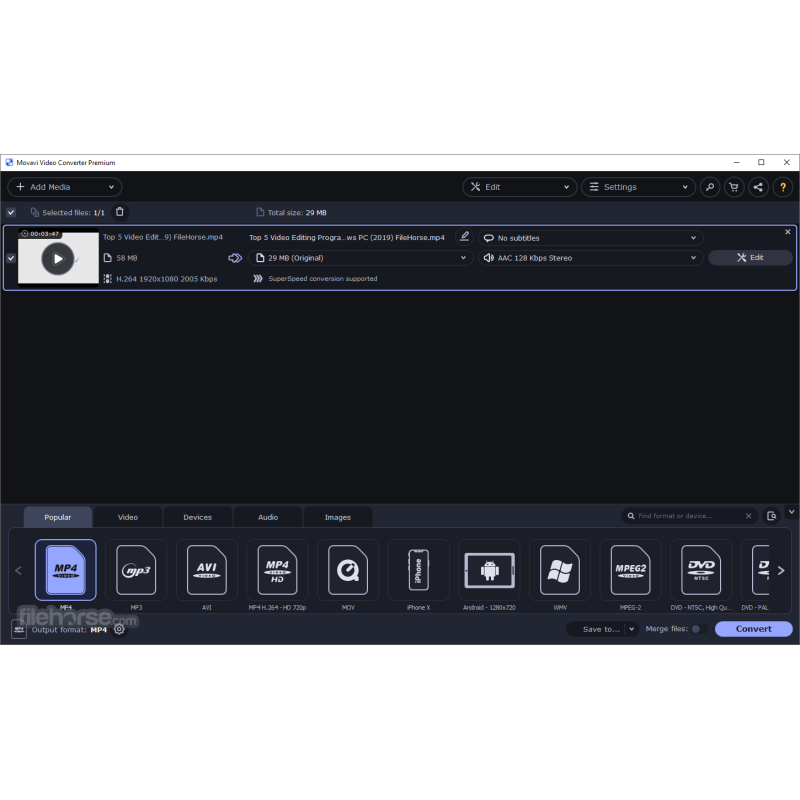Screen dimensions: 800x800
Task: Open the AAC 128 Kbps Stereo dropdown
Action: pyautogui.click(x=590, y=258)
